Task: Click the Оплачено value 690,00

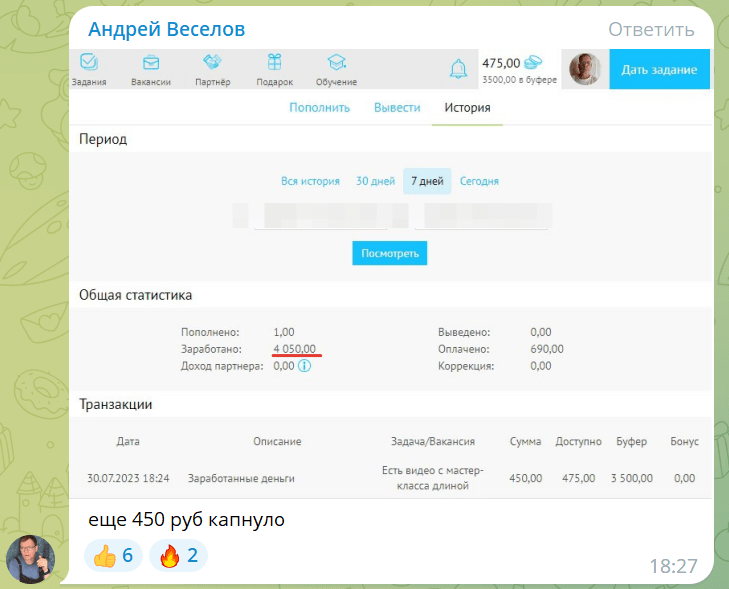Action: point(547,349)
